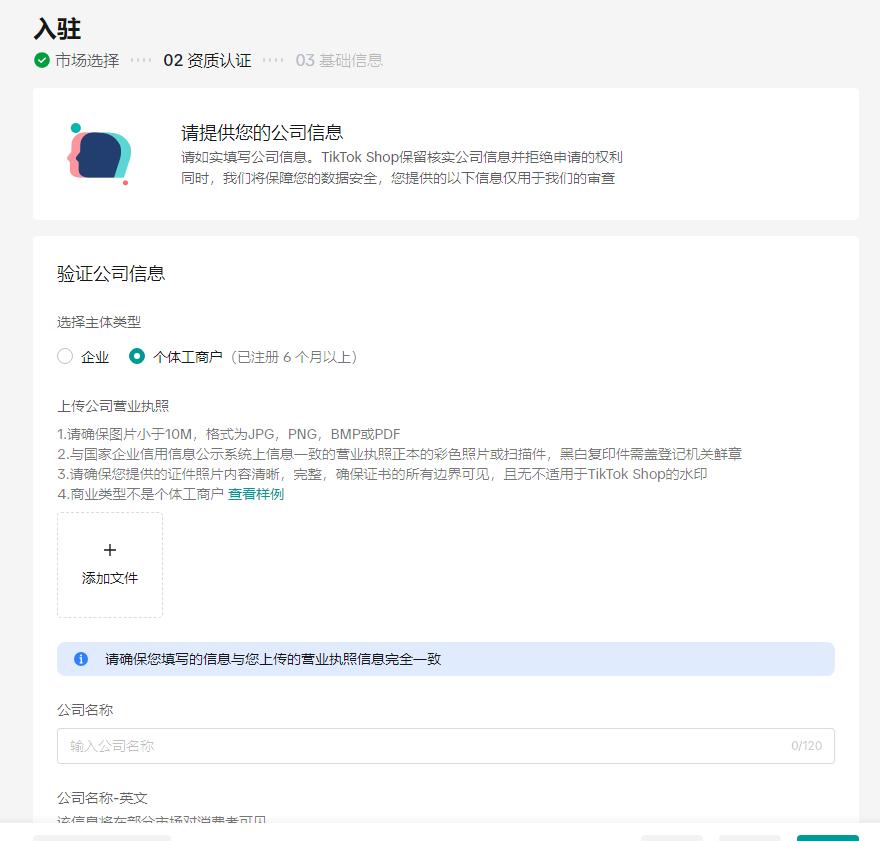Image resolution: width=880 pixels, height=841 pixels.
Task: Open 查看样例 to view the sample
Action: 254,493
